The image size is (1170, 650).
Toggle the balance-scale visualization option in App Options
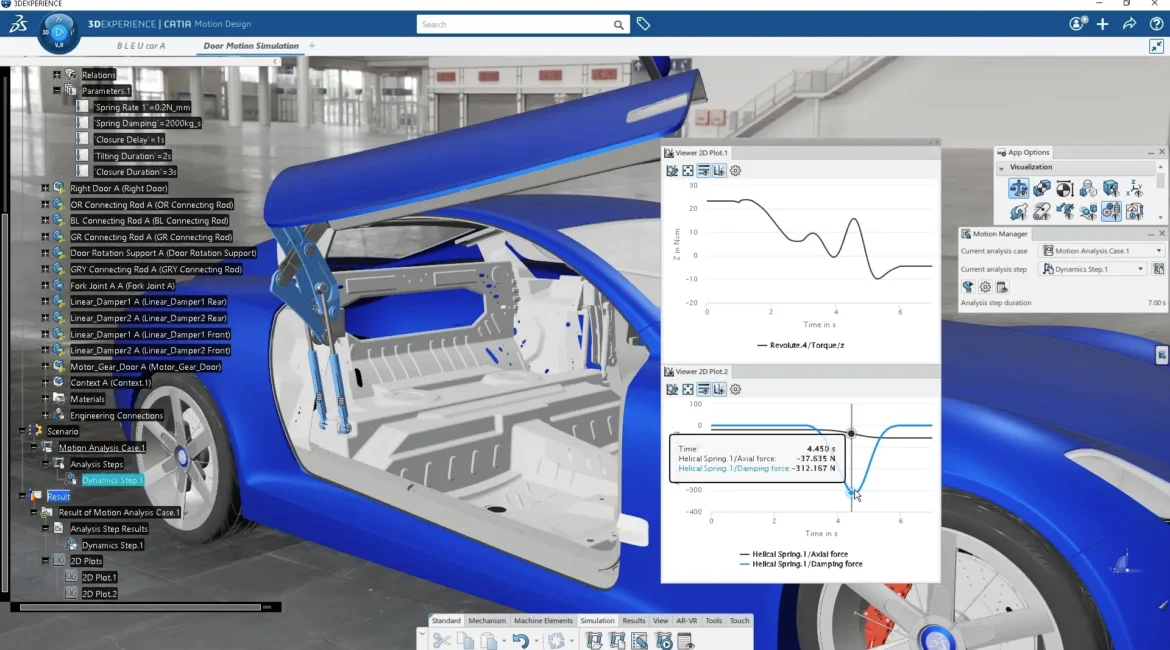tap(1019, 188)
